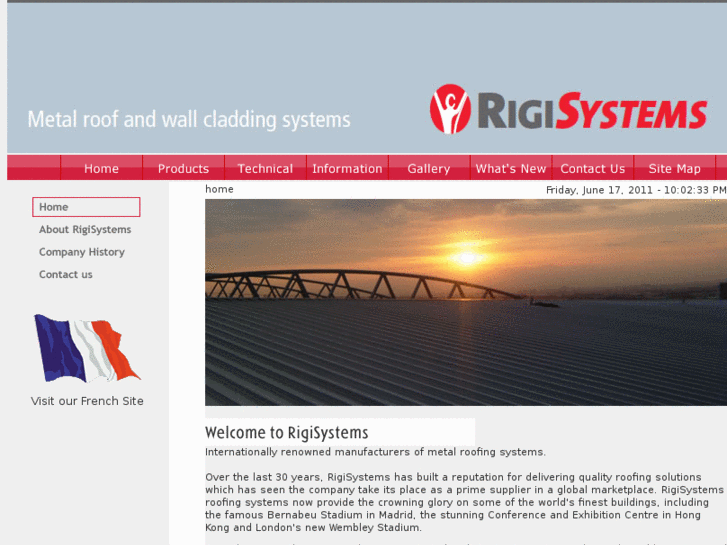
Task: Open Home in the red navigation bar
Action: [102, 168]
